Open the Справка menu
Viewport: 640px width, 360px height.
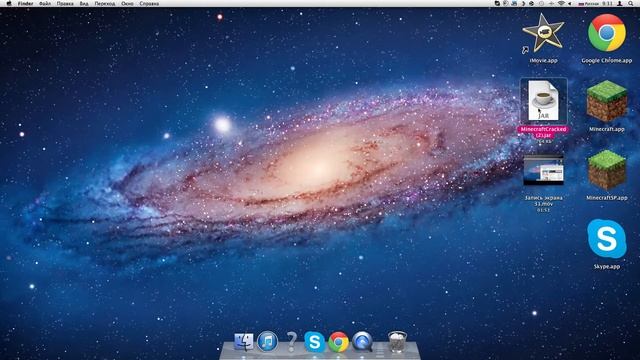pyautogui.click(x=149, y=3)
